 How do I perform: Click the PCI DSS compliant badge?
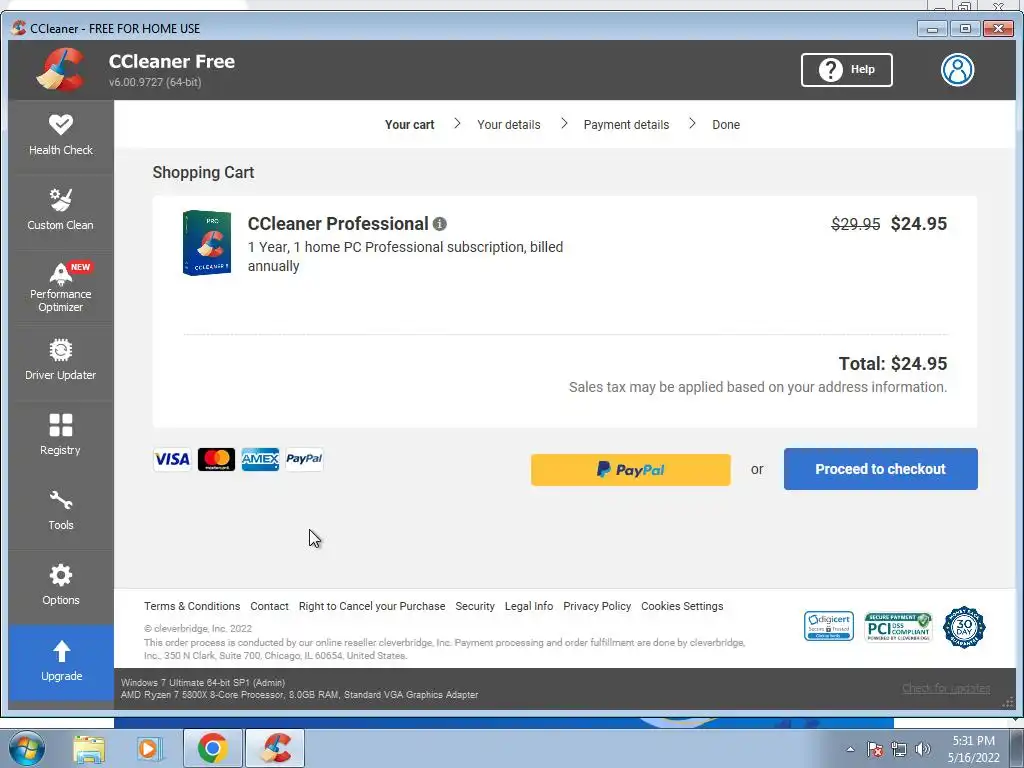point(899,627)
